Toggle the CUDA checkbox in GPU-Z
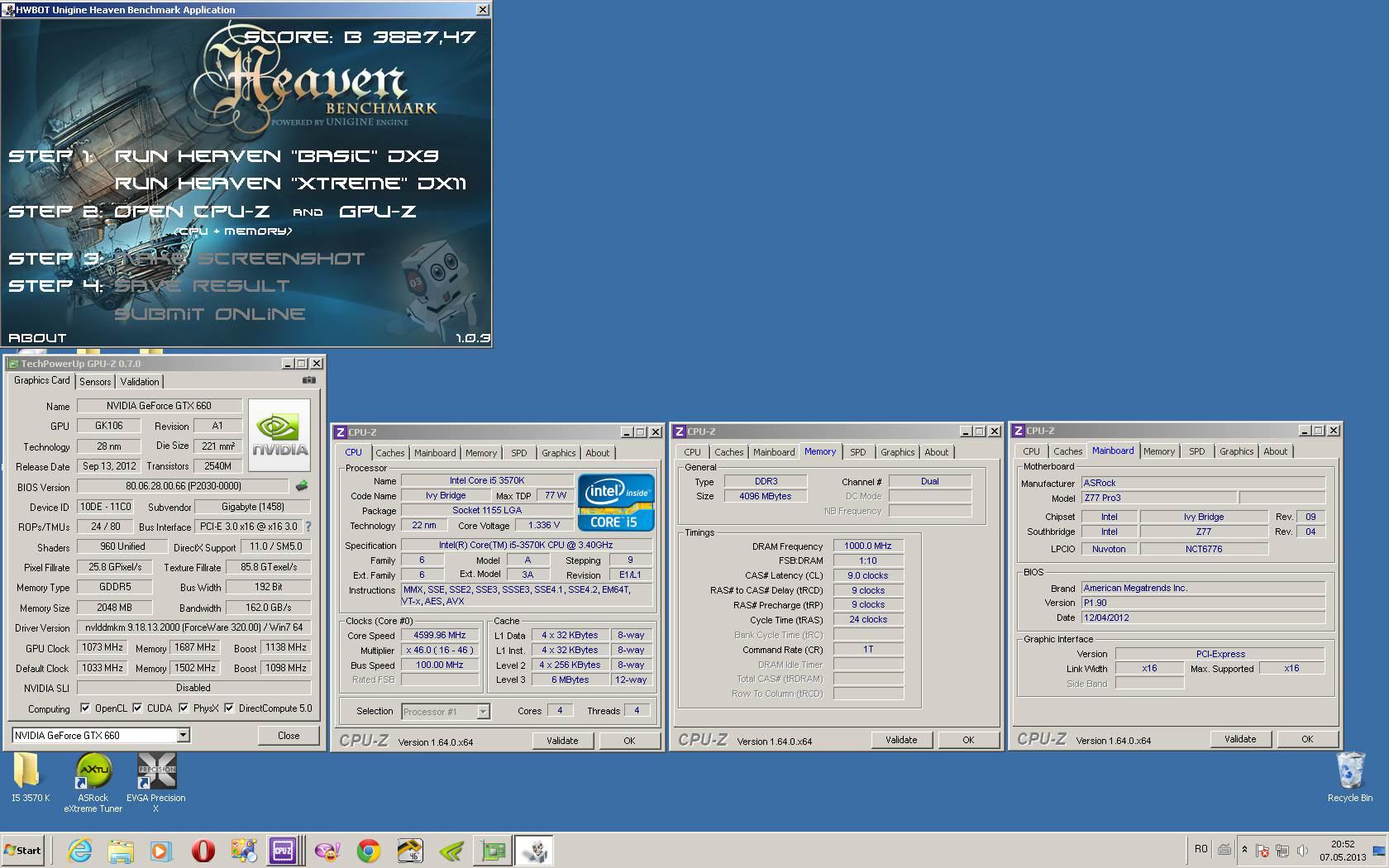The height and width of the screenshot is (868, 1389). [x=137, y=708]
